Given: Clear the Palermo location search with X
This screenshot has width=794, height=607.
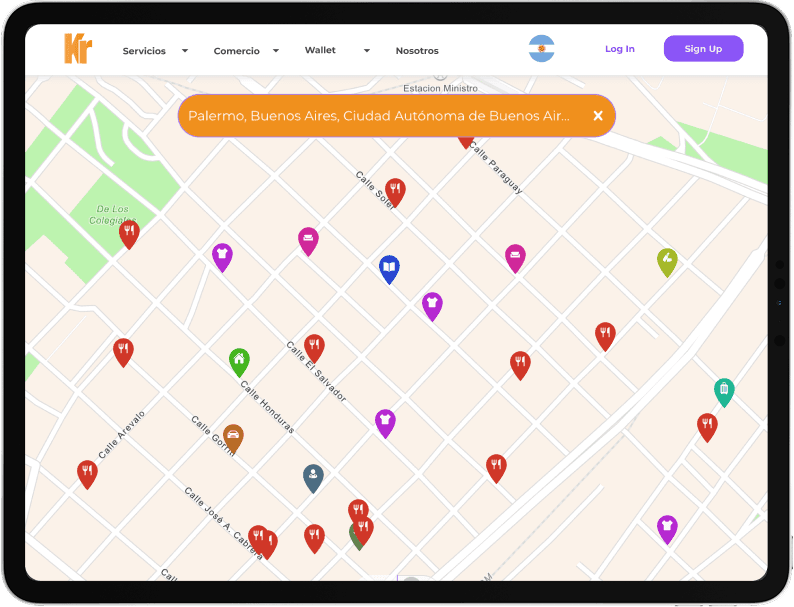Looking at the screenshot, I should coord(598,116).
